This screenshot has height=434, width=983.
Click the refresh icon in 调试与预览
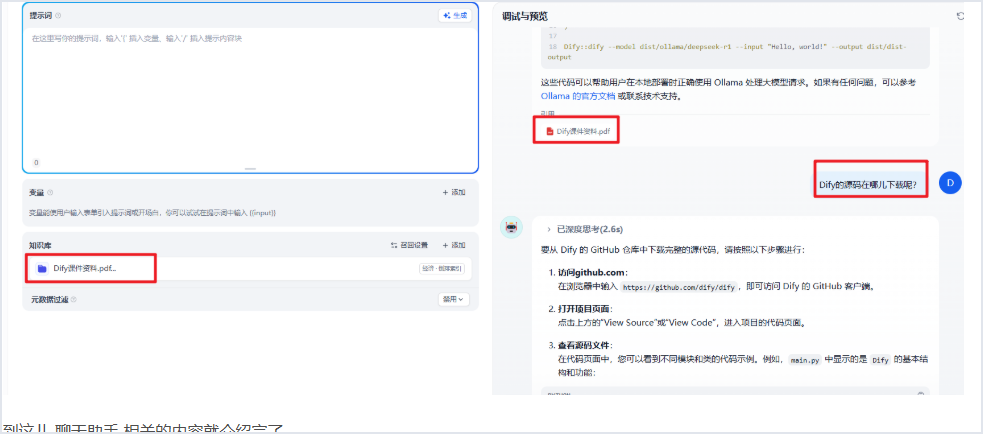pyautogui.click(x=960, y=16)
